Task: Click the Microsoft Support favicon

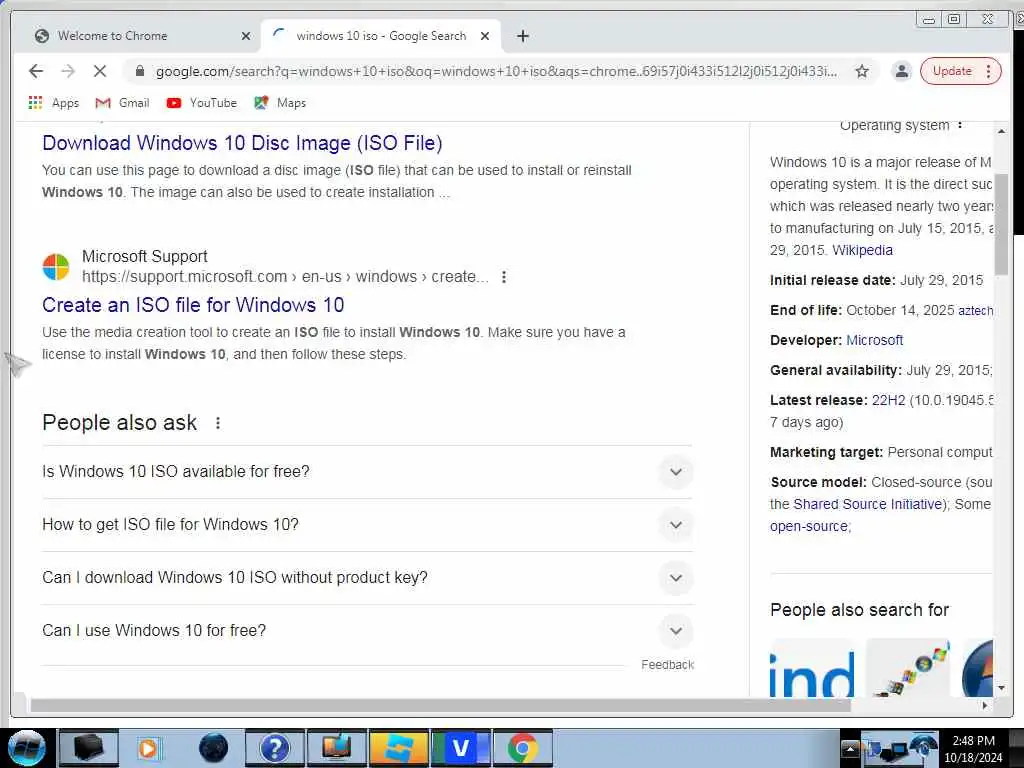Action: 56,267
